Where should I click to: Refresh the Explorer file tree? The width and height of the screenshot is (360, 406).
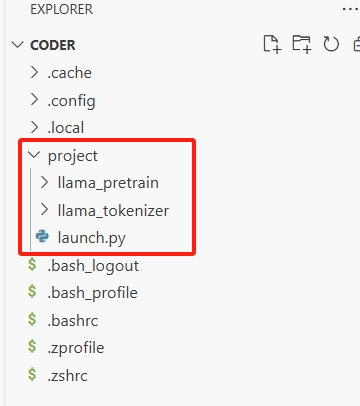pyautogui.click(x=331, y=44)
